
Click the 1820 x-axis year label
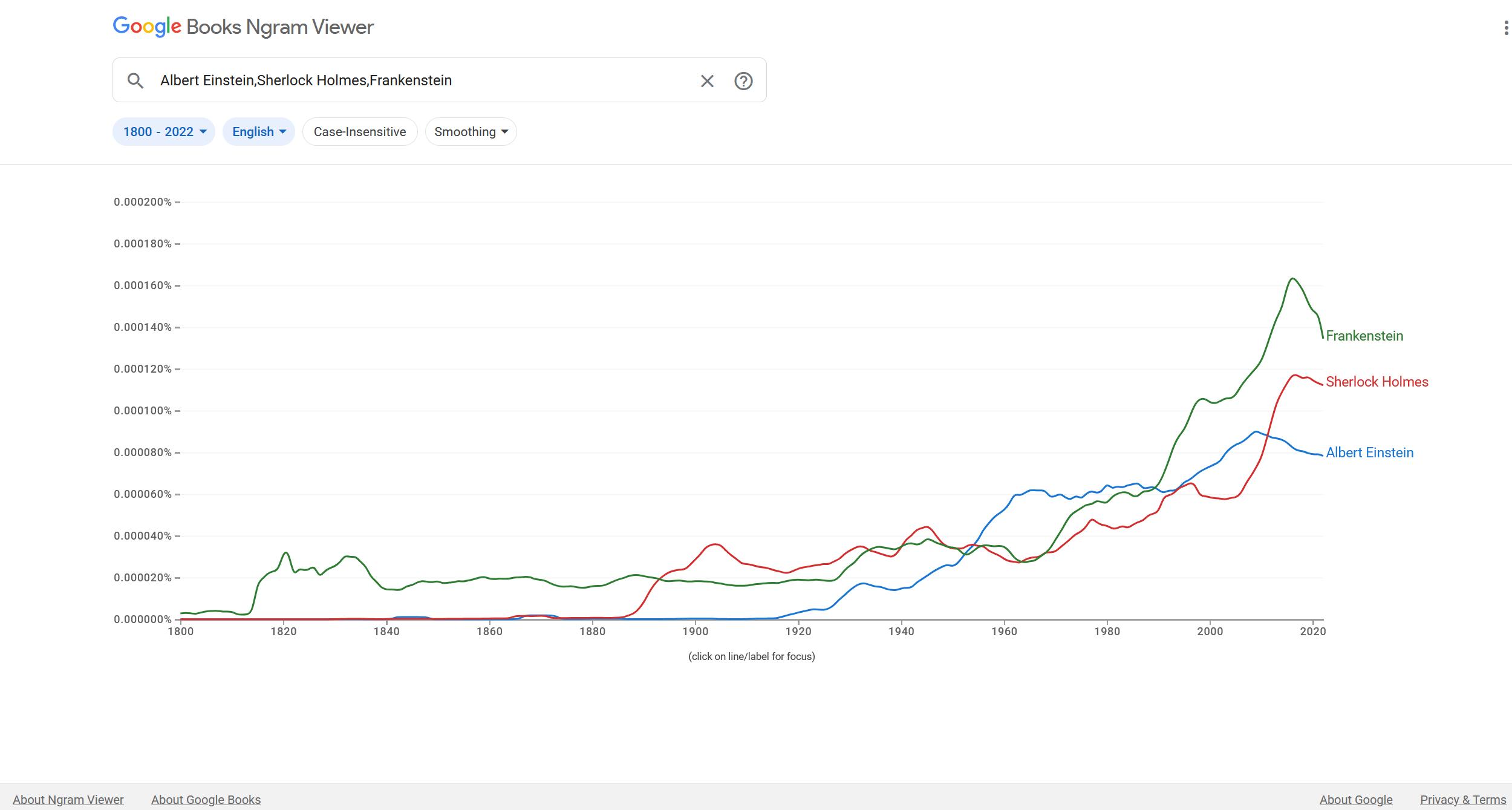tap(284, 632)
